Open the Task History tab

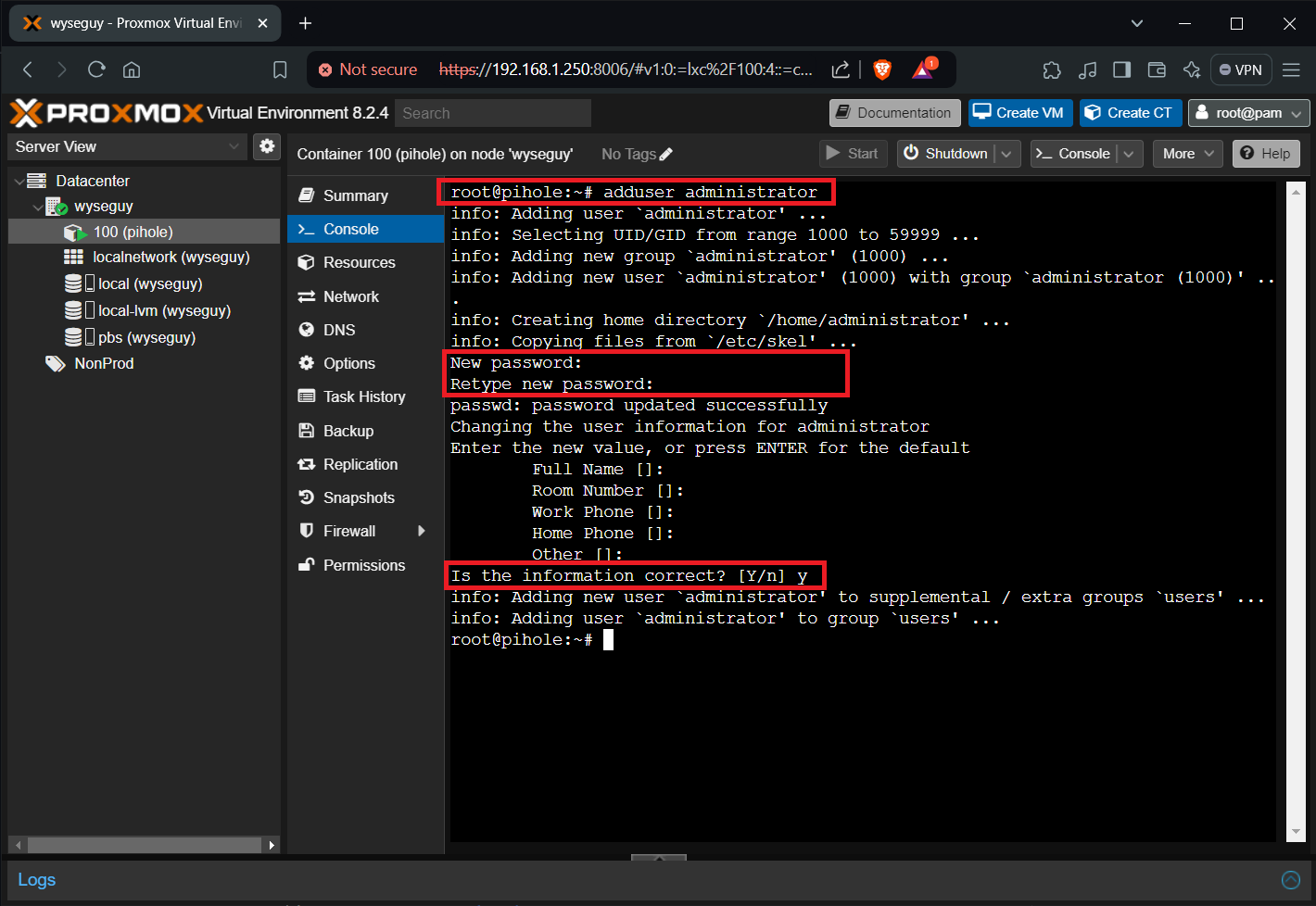366,396
